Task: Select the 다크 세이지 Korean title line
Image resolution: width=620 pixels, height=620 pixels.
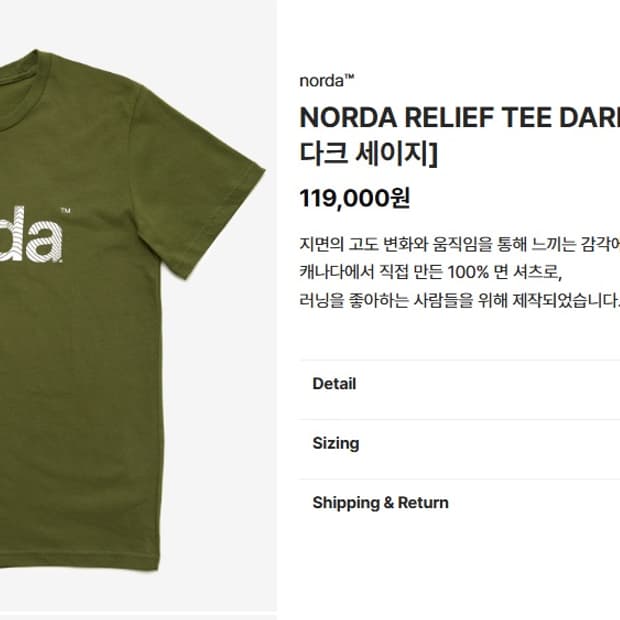Action: pos(369,153)
